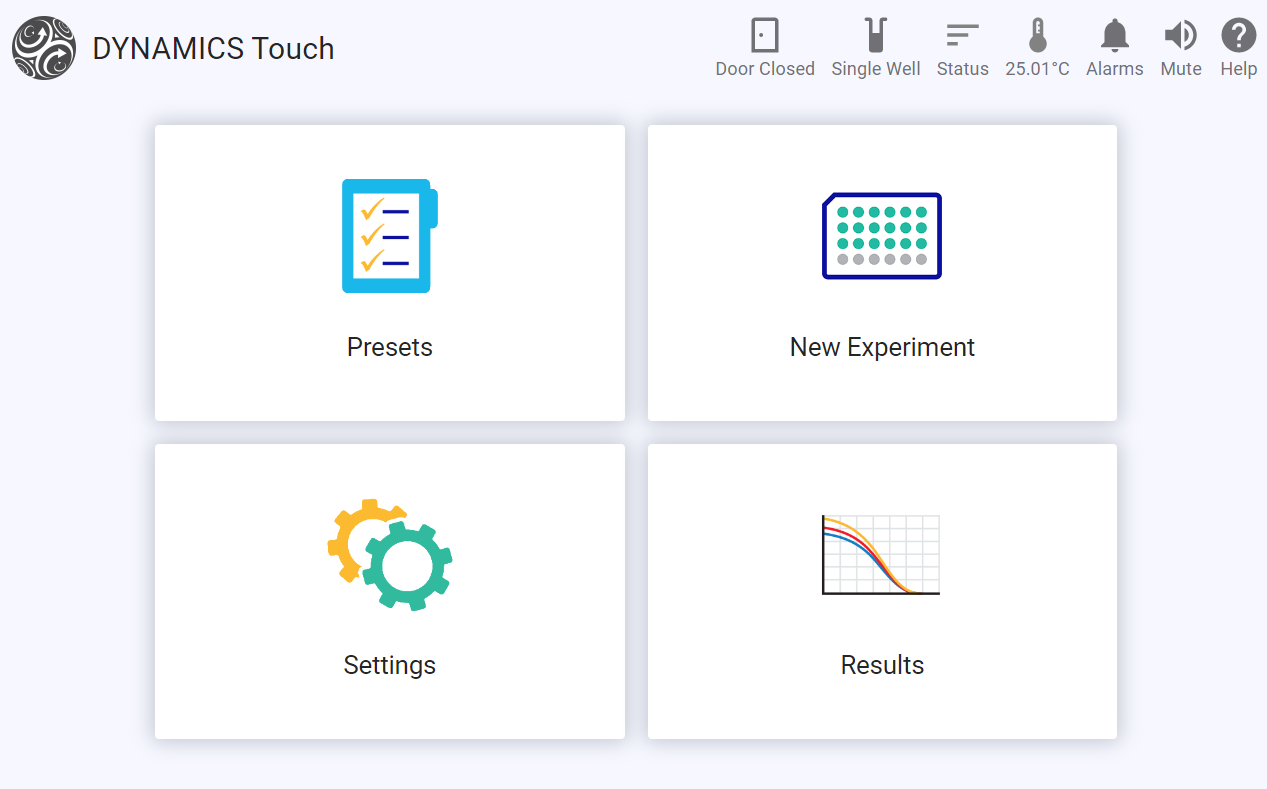Click the decay curve Results graph icon
Image resolution: width=1267 pixels, height=789 pixels.
(881, 555)
